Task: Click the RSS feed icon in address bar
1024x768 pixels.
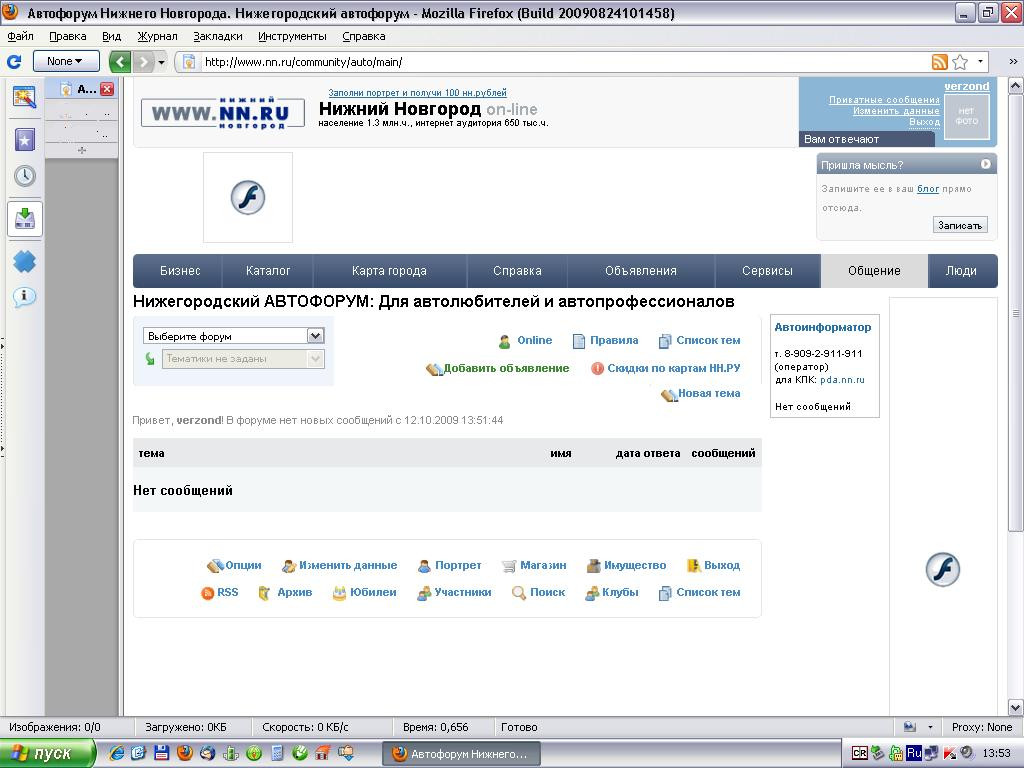Action: click(939, 62)
